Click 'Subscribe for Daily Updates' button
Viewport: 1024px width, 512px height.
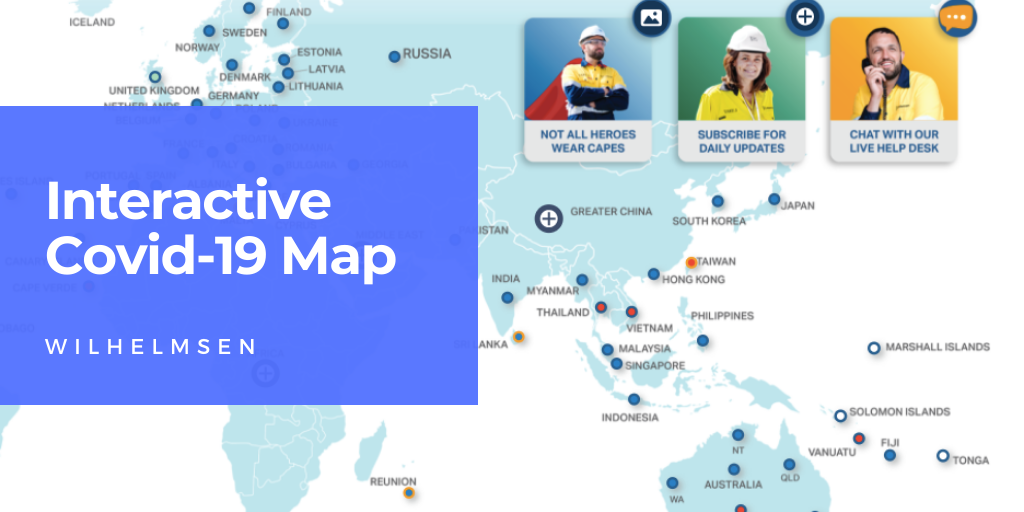click(741, 141)
